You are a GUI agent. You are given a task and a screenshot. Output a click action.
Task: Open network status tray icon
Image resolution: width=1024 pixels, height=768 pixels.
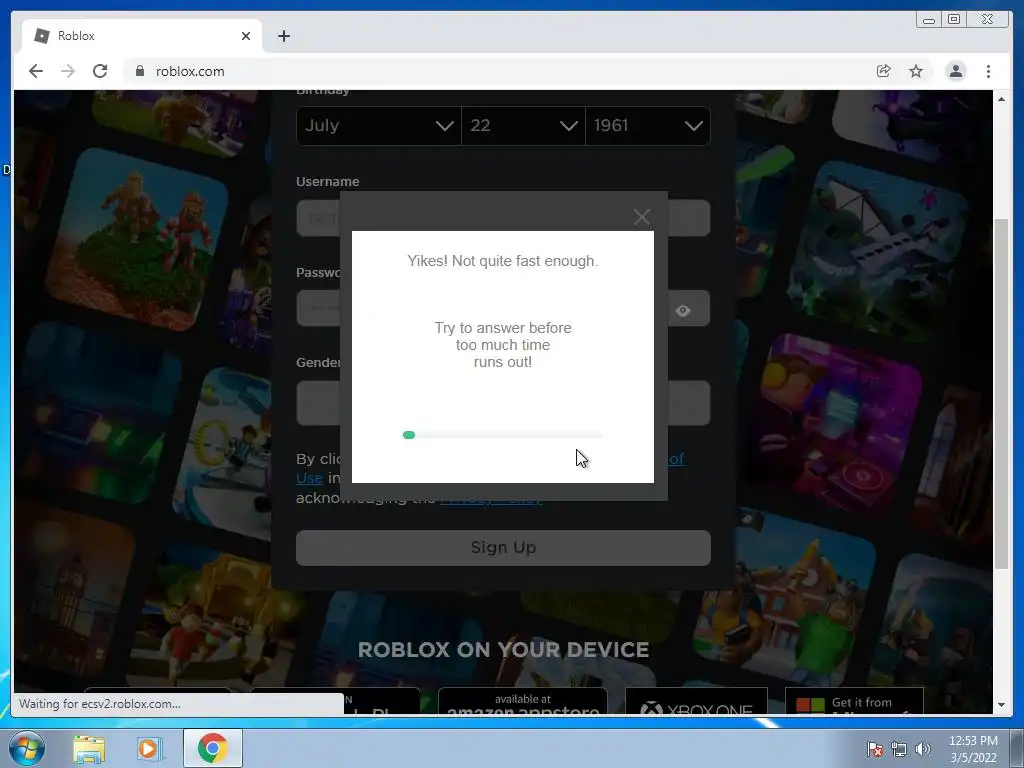899,749
